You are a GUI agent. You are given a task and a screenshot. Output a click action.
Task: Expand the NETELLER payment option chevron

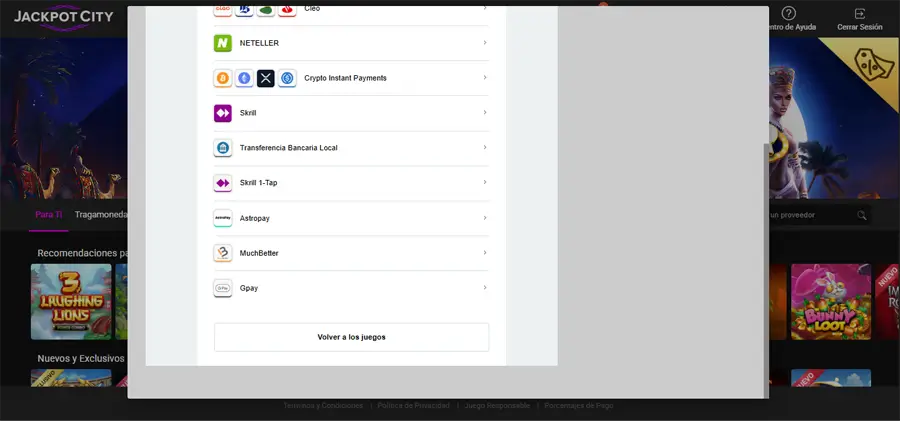point(485,43)
